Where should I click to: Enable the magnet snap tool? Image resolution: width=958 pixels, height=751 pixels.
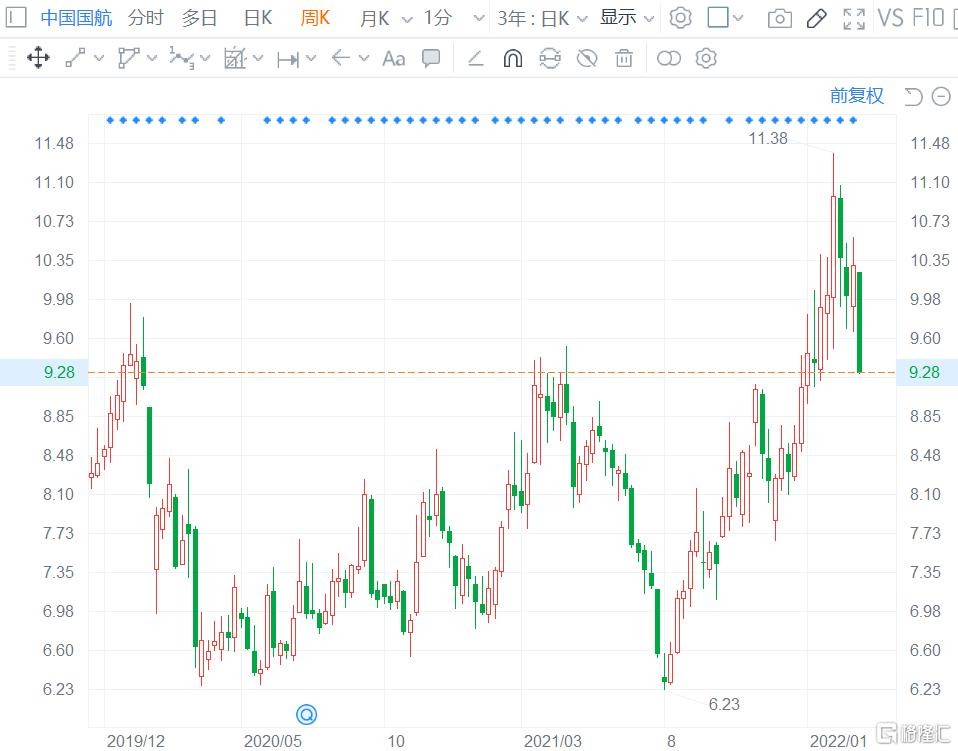(512, 58)
